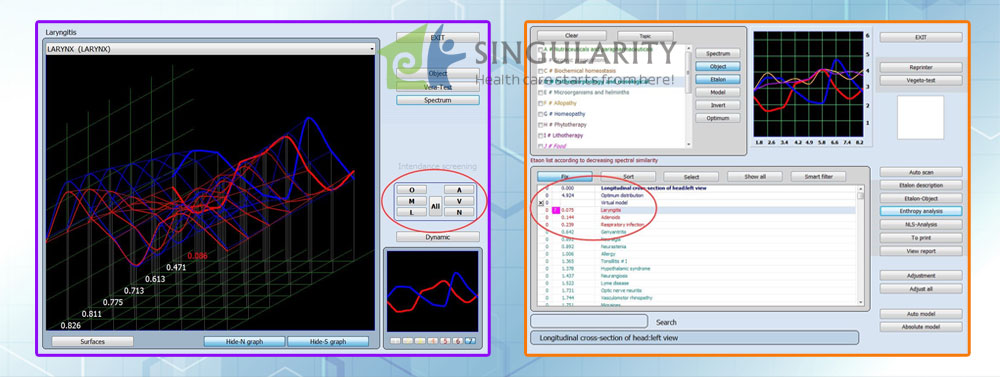Choose the V screening filter button

pos(459,201)
